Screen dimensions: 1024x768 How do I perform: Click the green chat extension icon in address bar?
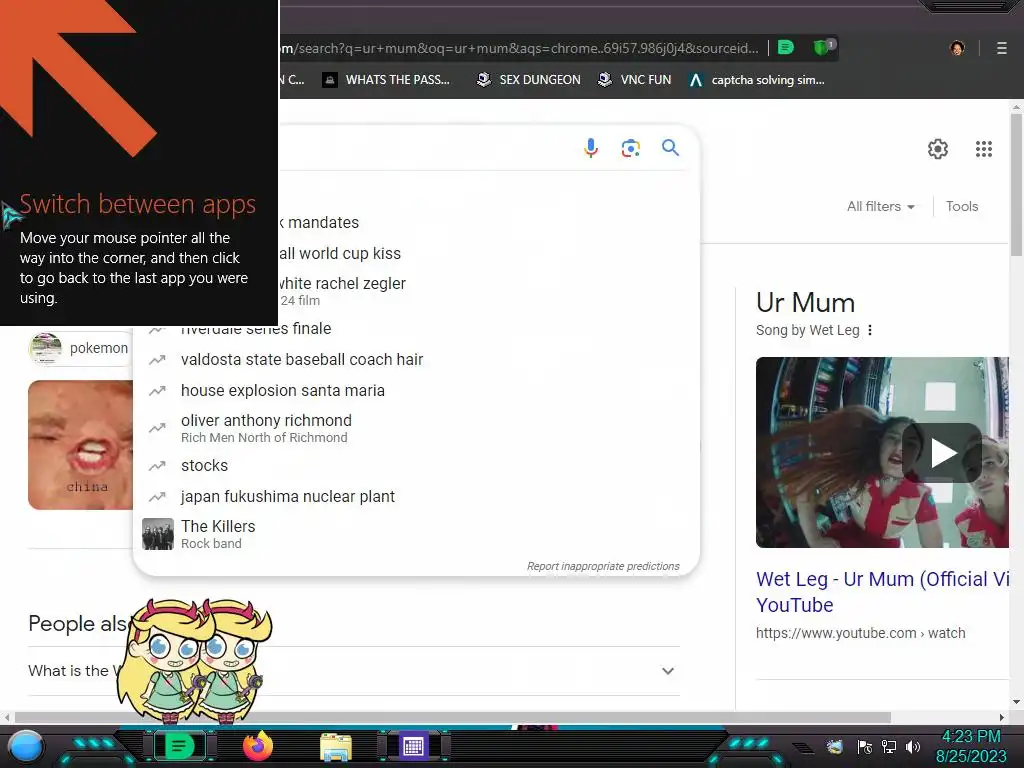(786, 47)
